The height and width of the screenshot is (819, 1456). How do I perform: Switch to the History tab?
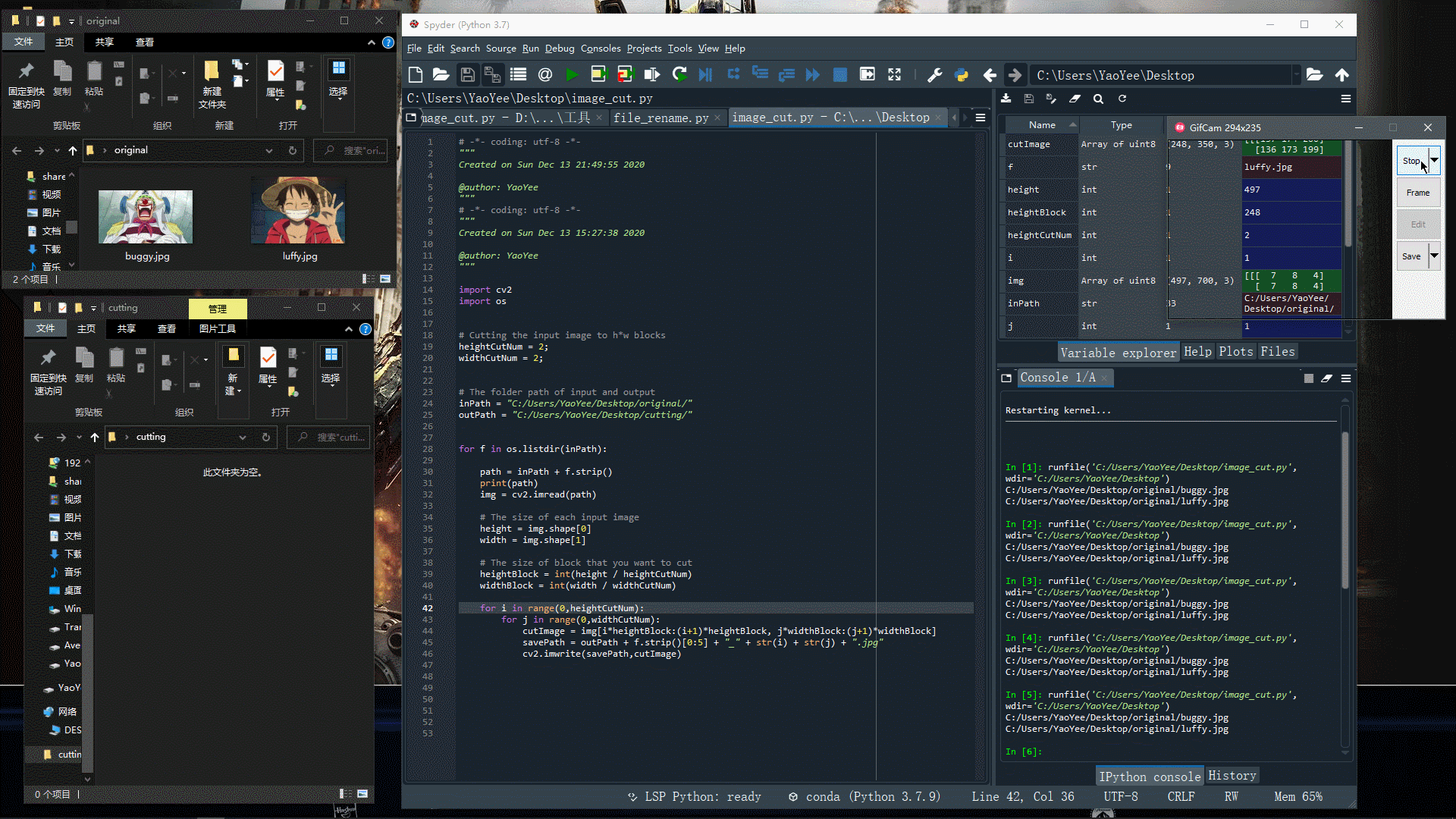coord(1232,775)
